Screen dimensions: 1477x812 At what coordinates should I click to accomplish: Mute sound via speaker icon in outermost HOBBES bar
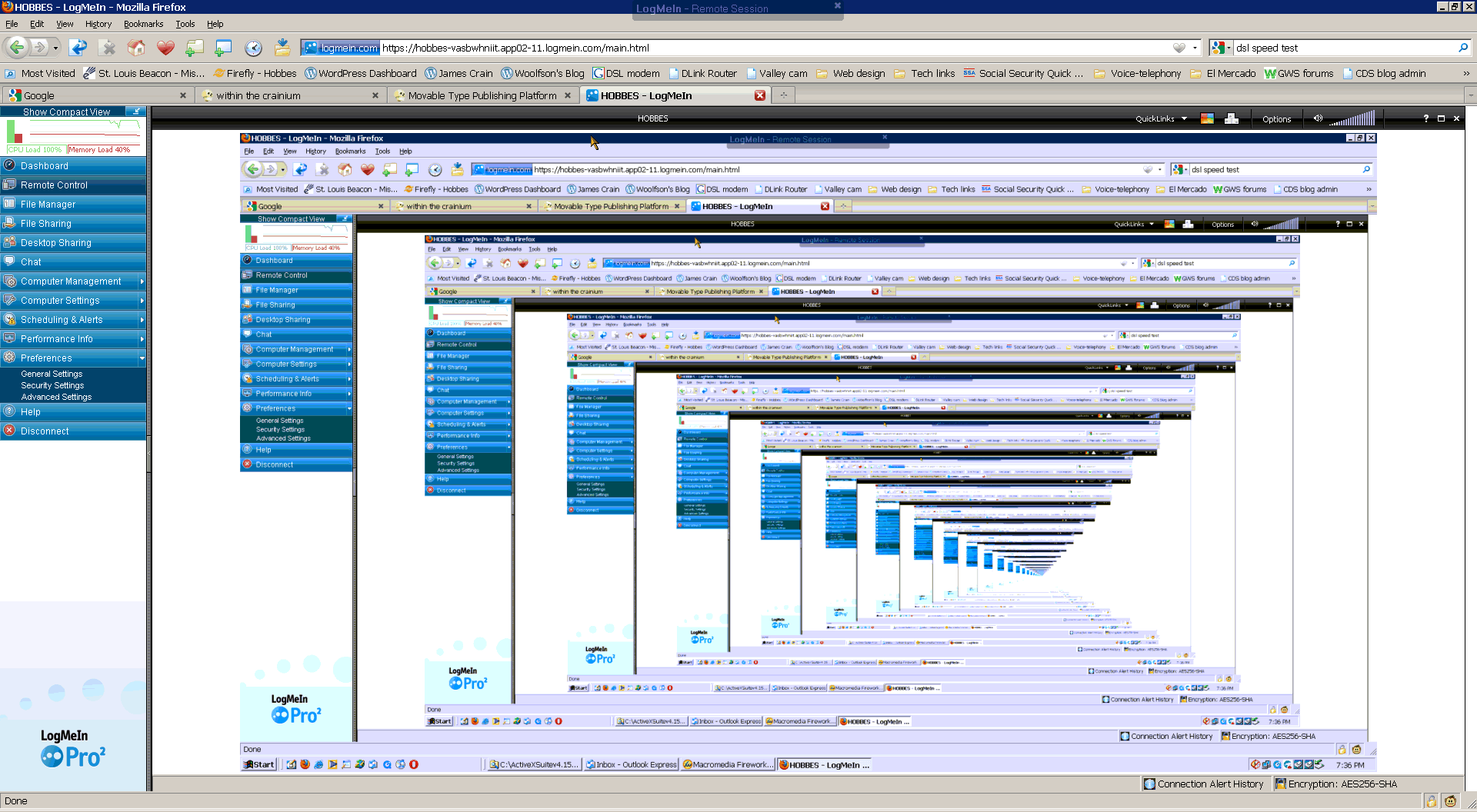point(1318,118)
